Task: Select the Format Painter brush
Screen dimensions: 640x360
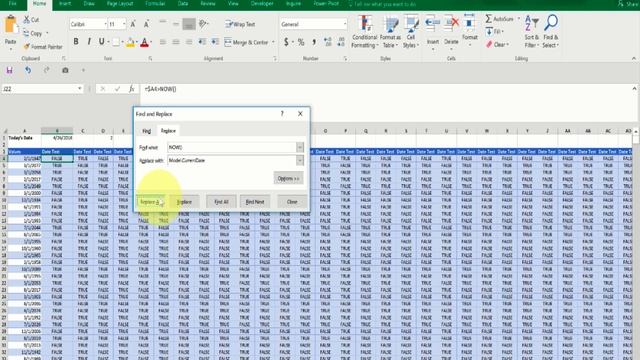Action: click(27, 47)
